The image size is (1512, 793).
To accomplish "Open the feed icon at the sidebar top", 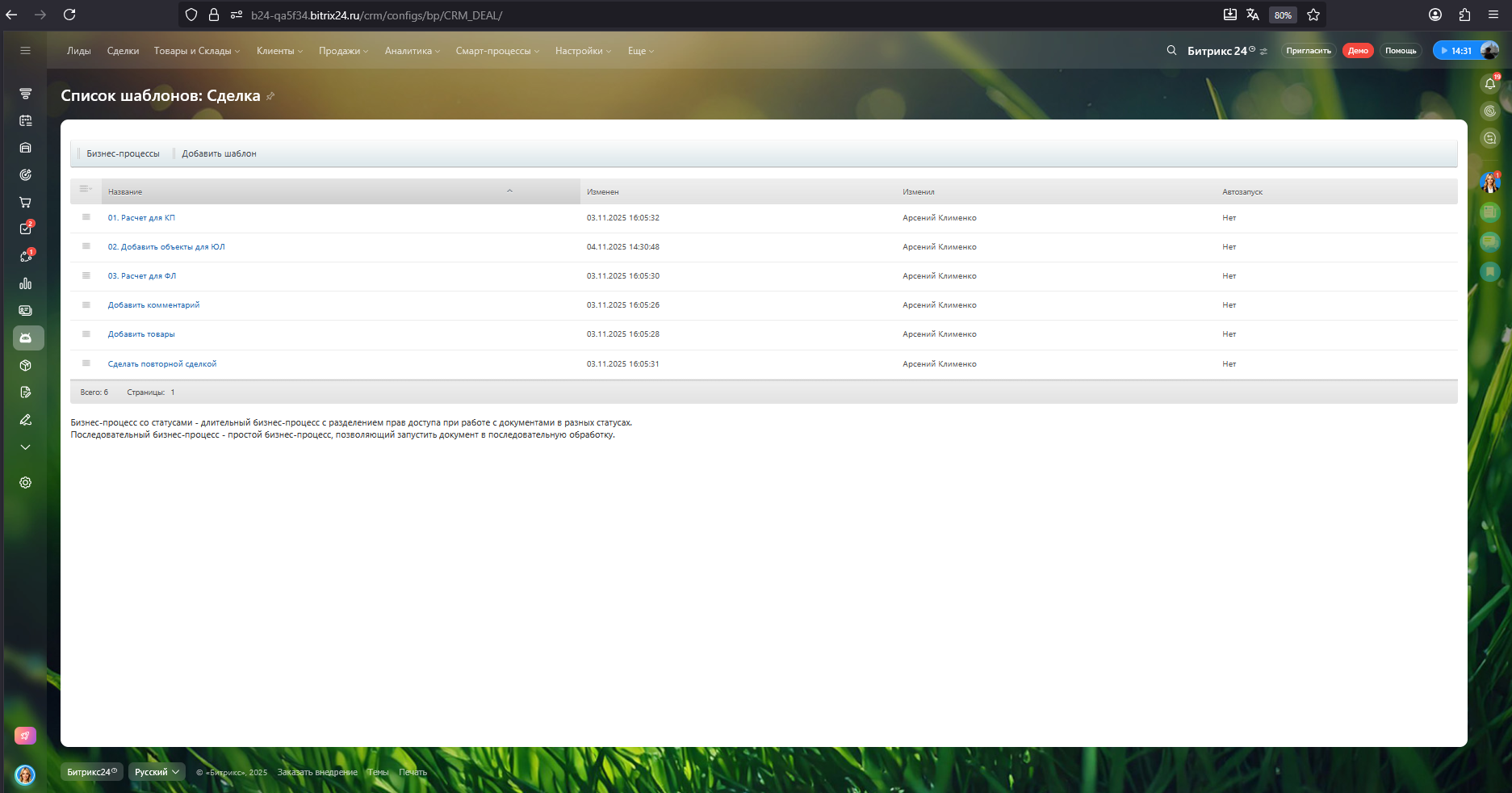I will (26, 94).
